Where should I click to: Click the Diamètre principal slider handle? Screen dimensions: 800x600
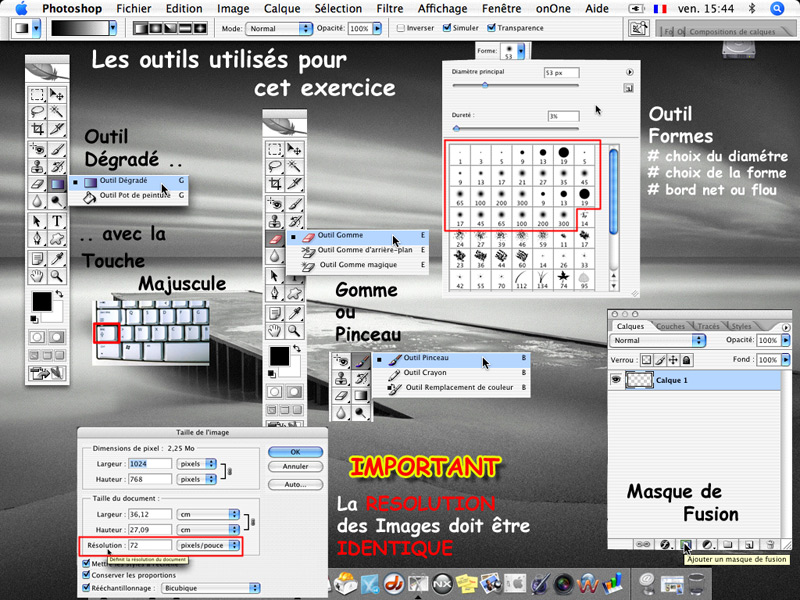pyautogui.click(x=485, y=86)
